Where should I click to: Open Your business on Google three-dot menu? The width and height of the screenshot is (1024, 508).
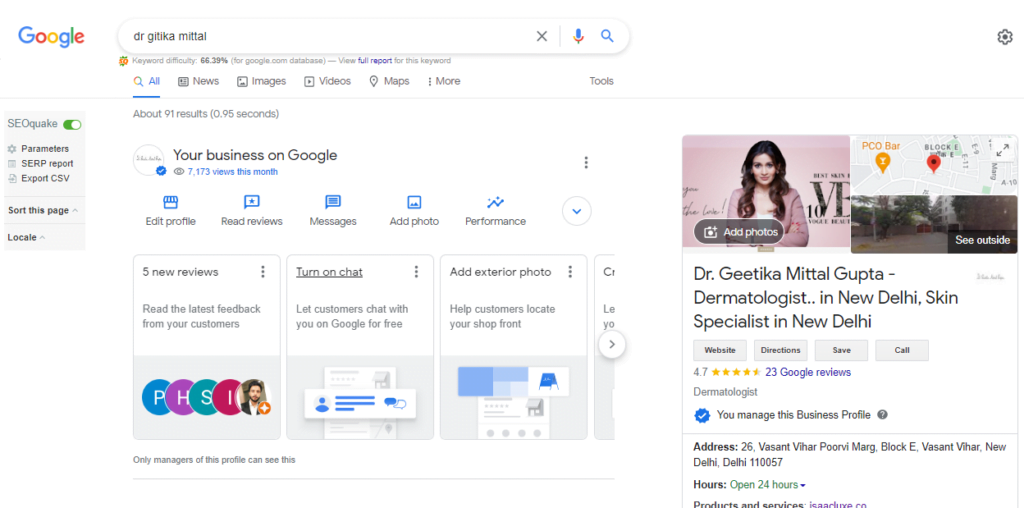[x=586, y=162]
